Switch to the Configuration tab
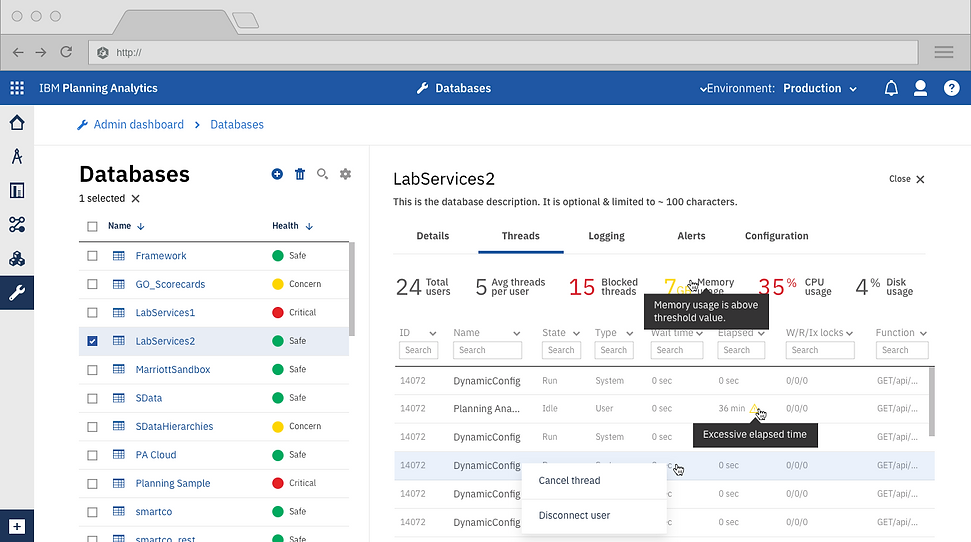This screenshot has height=542, width=971. pyautogui.click(x=777, y=236)
